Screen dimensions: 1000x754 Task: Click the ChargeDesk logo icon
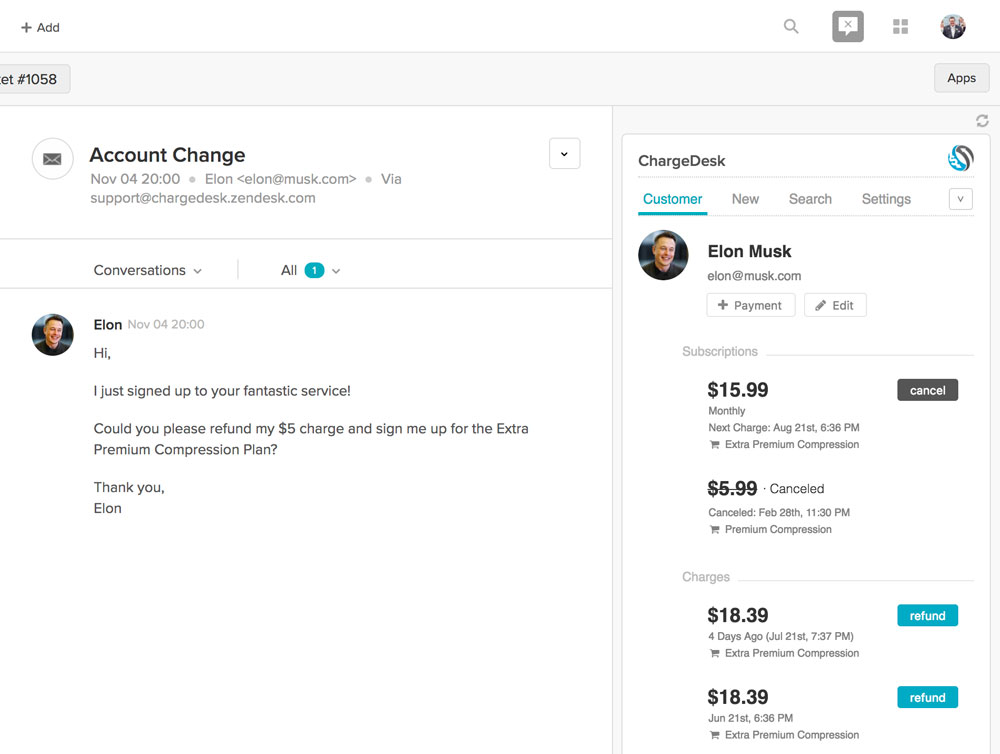(x=960, y=158)
